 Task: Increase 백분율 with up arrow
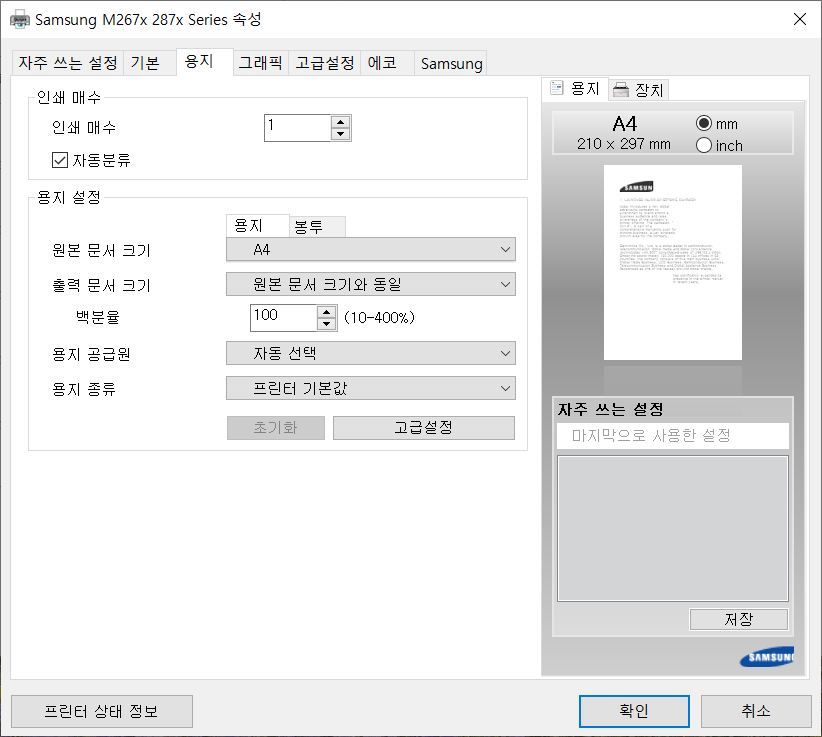click(327, 312)
